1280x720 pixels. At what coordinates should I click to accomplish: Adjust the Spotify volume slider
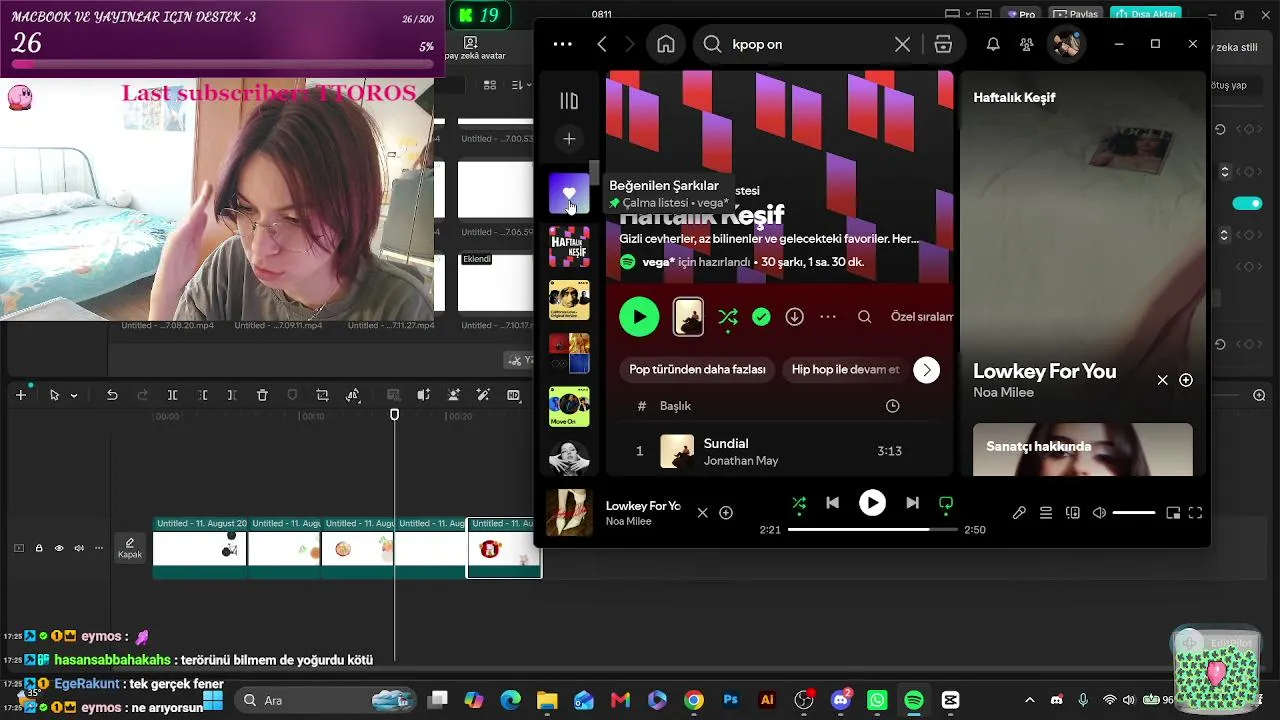coord(1134,513)
